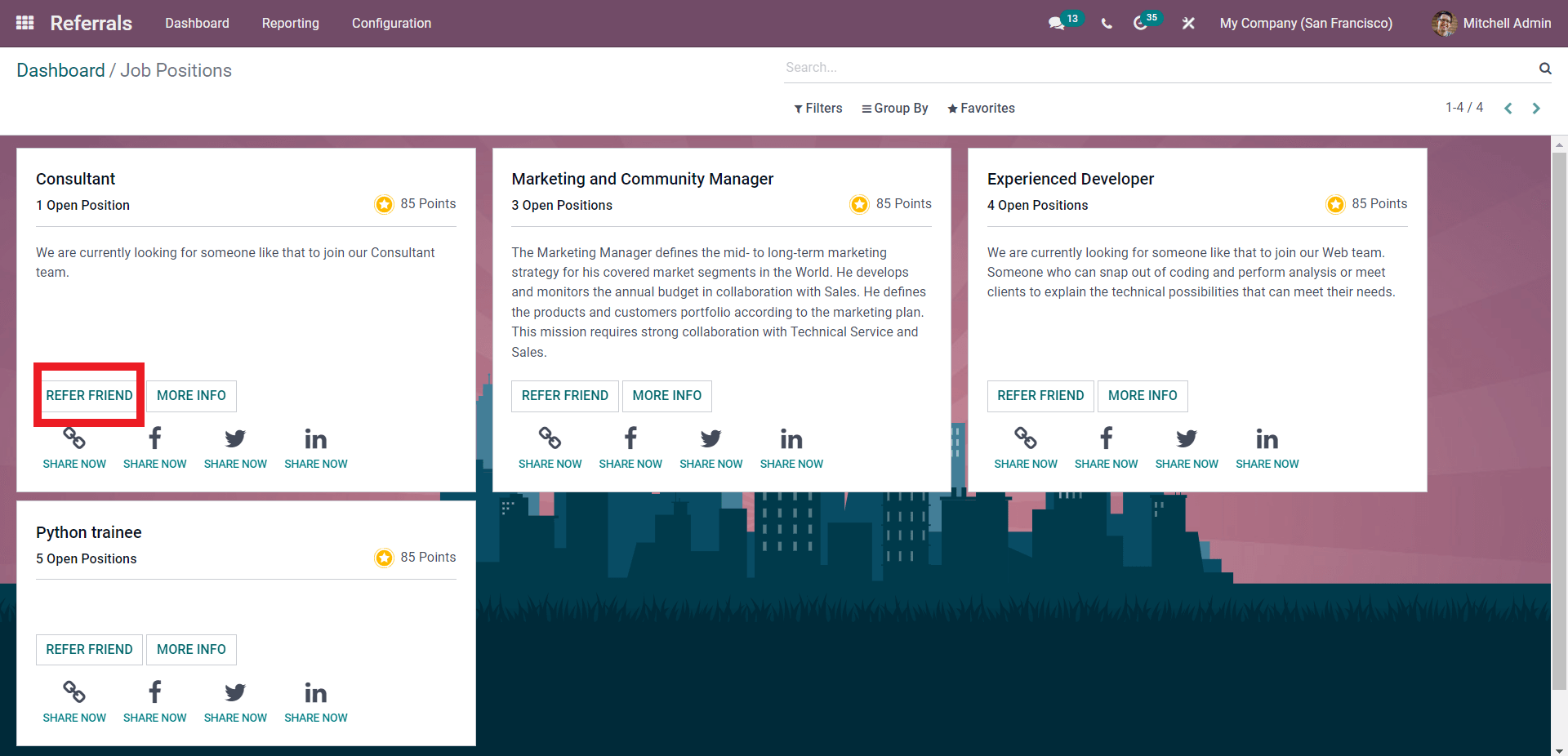1568x756 pixels.
Task: Share Python trainee on LinkedIn
Action: 316,692
